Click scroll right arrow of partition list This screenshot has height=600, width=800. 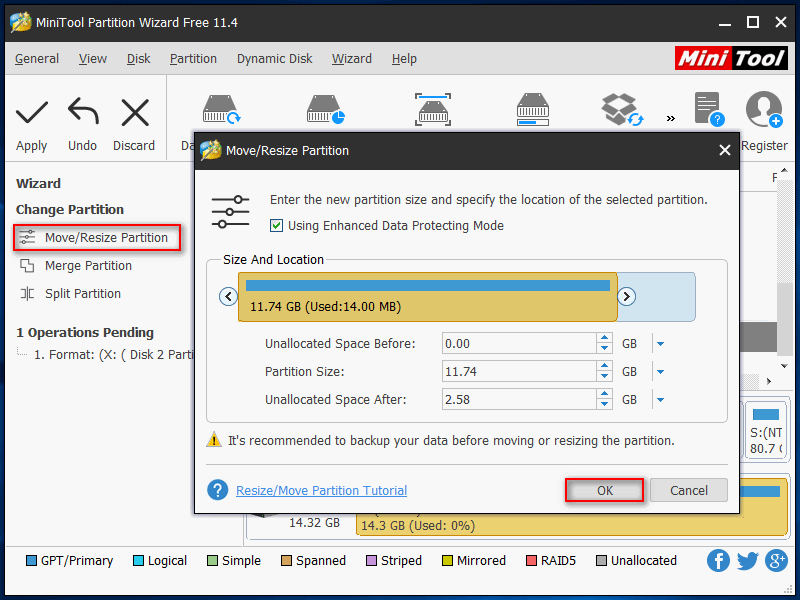pyautogui.click(x=769, y=381)
